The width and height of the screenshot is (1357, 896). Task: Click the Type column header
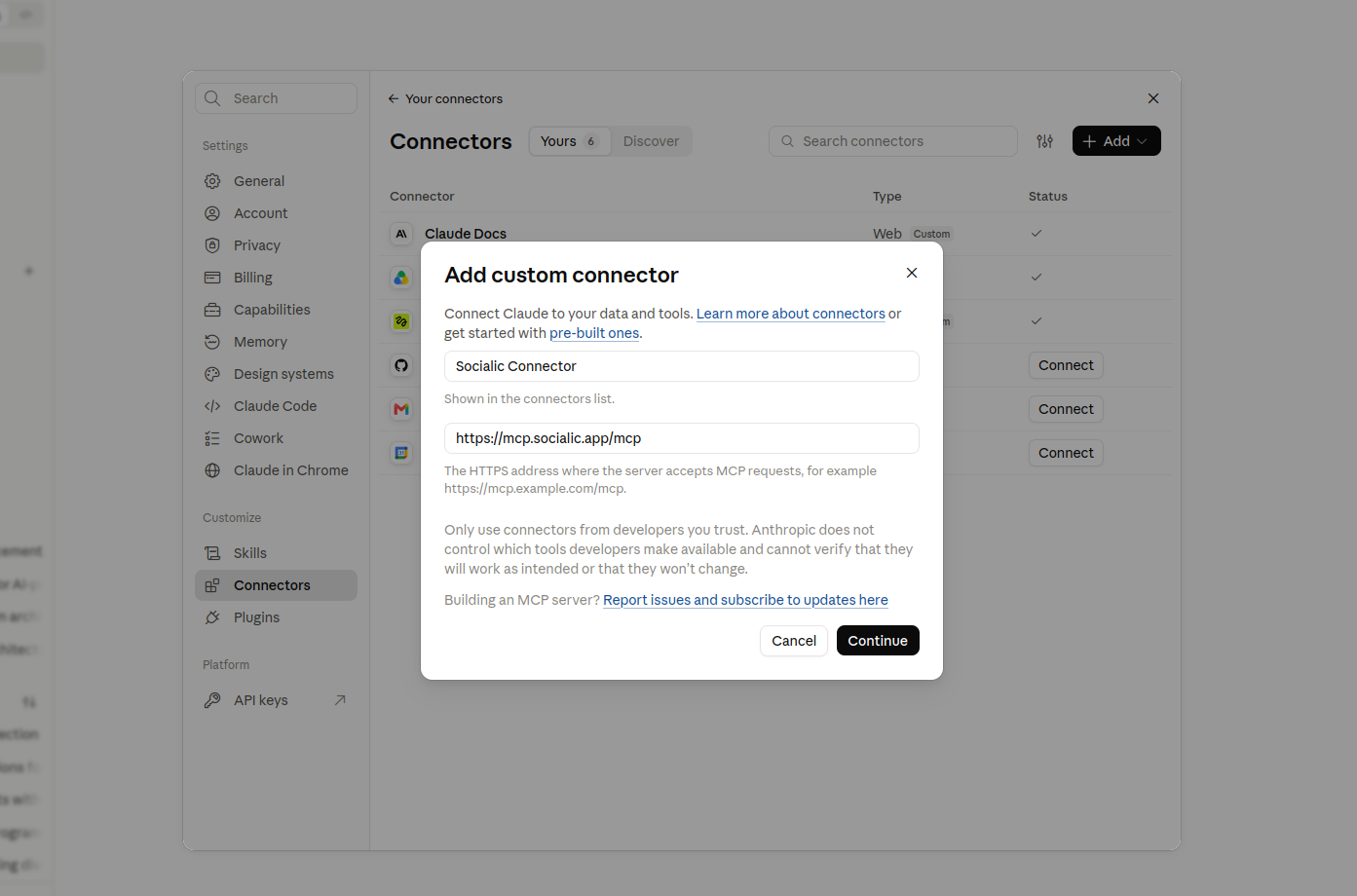click(x=887, y=196)
